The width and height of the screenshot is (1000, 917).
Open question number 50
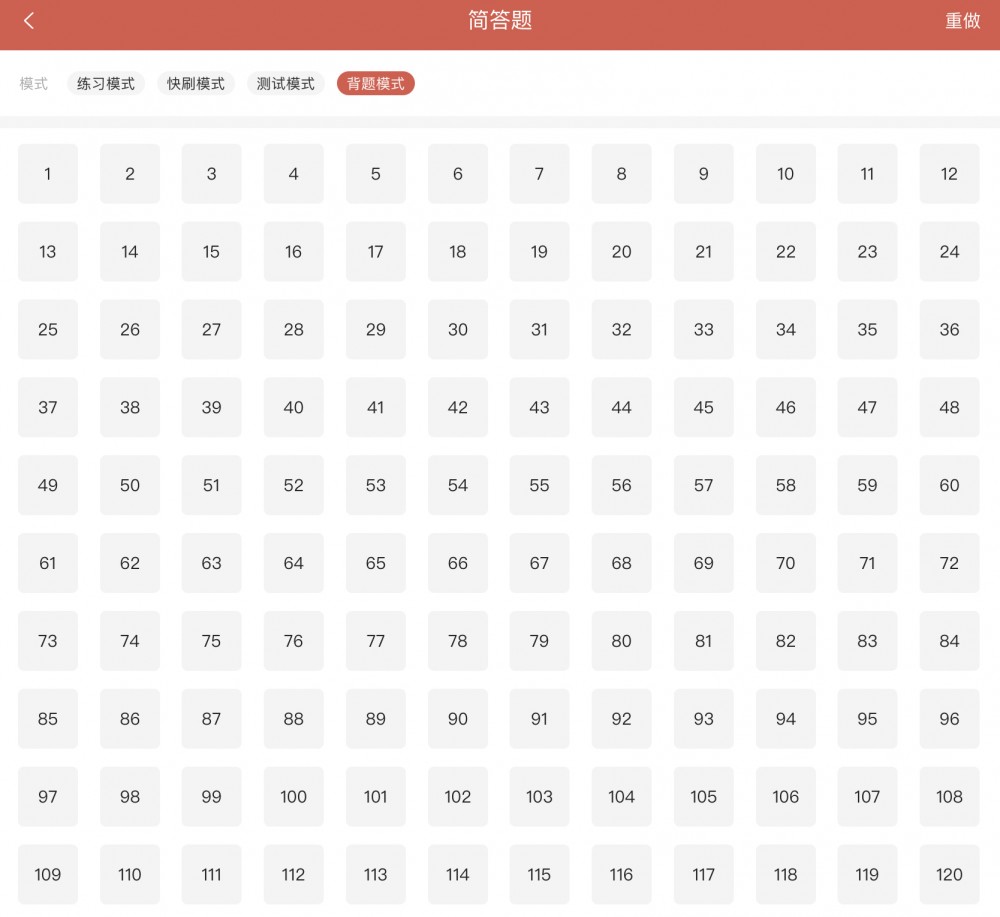(x=130, y=485)
